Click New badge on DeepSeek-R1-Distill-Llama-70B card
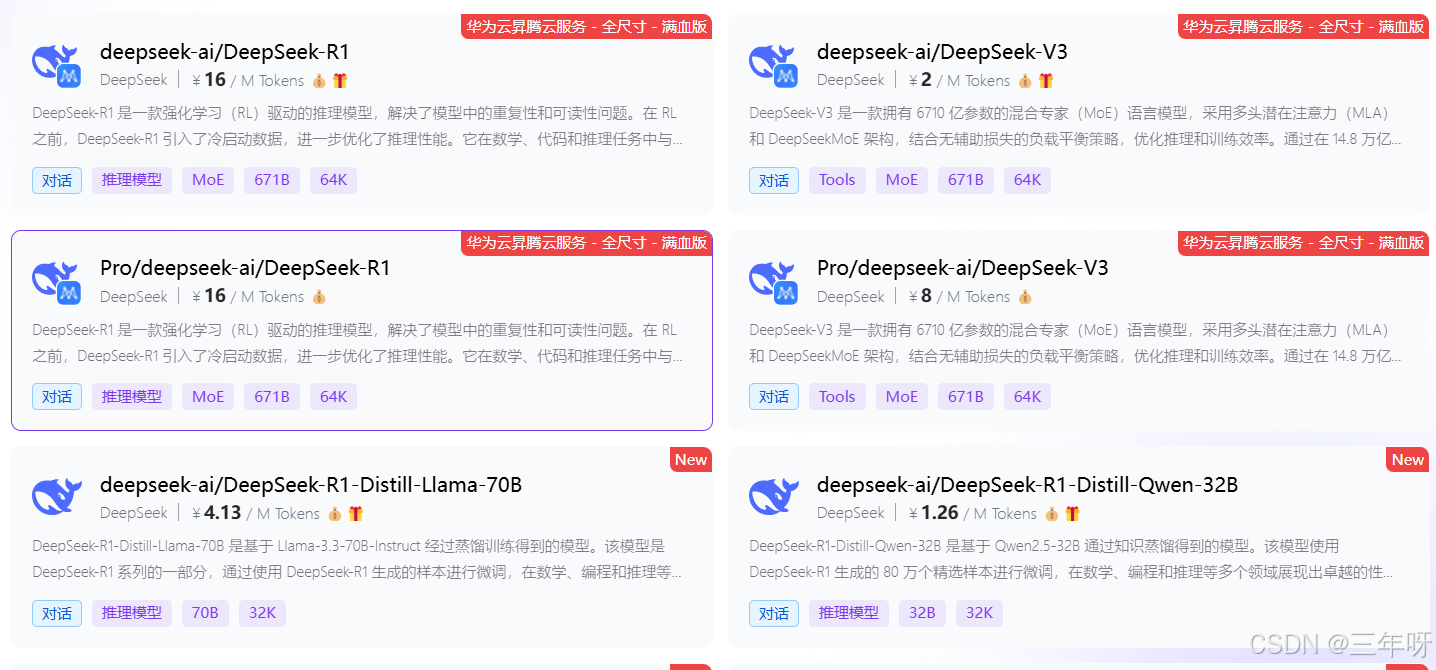1436x670 pixels. click(691, 459)
